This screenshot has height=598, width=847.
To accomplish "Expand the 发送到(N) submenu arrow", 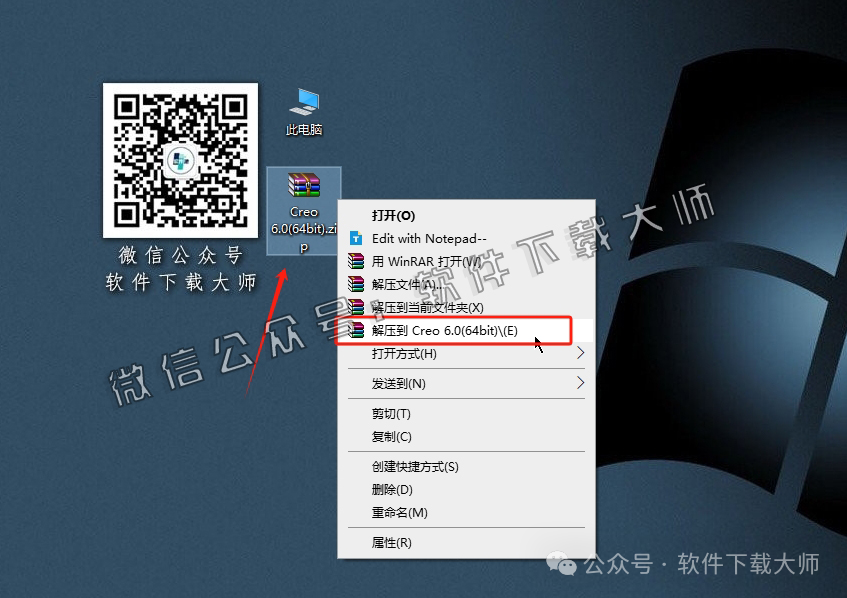I will [x=580, y=383].
